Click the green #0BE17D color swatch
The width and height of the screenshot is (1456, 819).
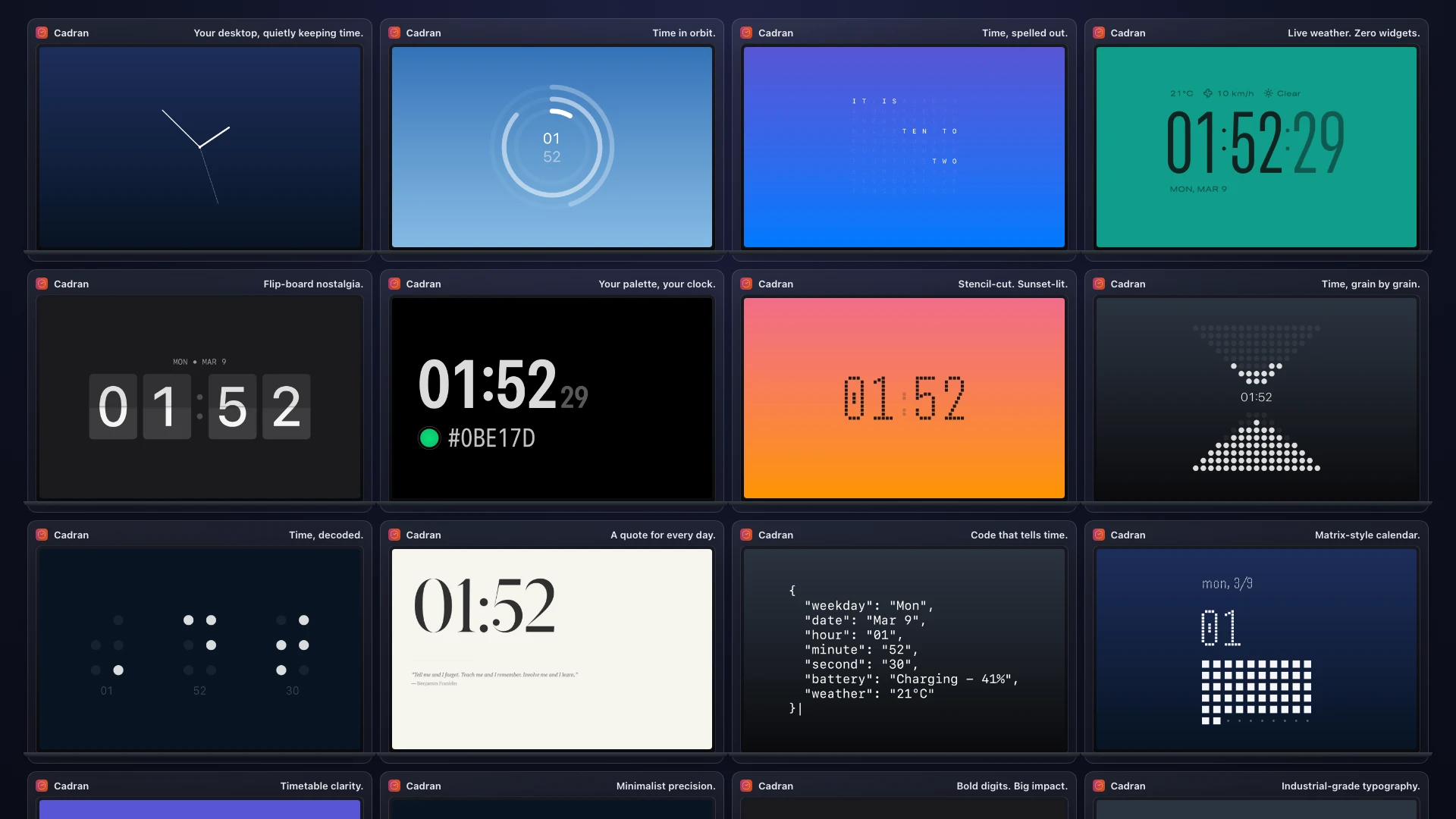430,438
